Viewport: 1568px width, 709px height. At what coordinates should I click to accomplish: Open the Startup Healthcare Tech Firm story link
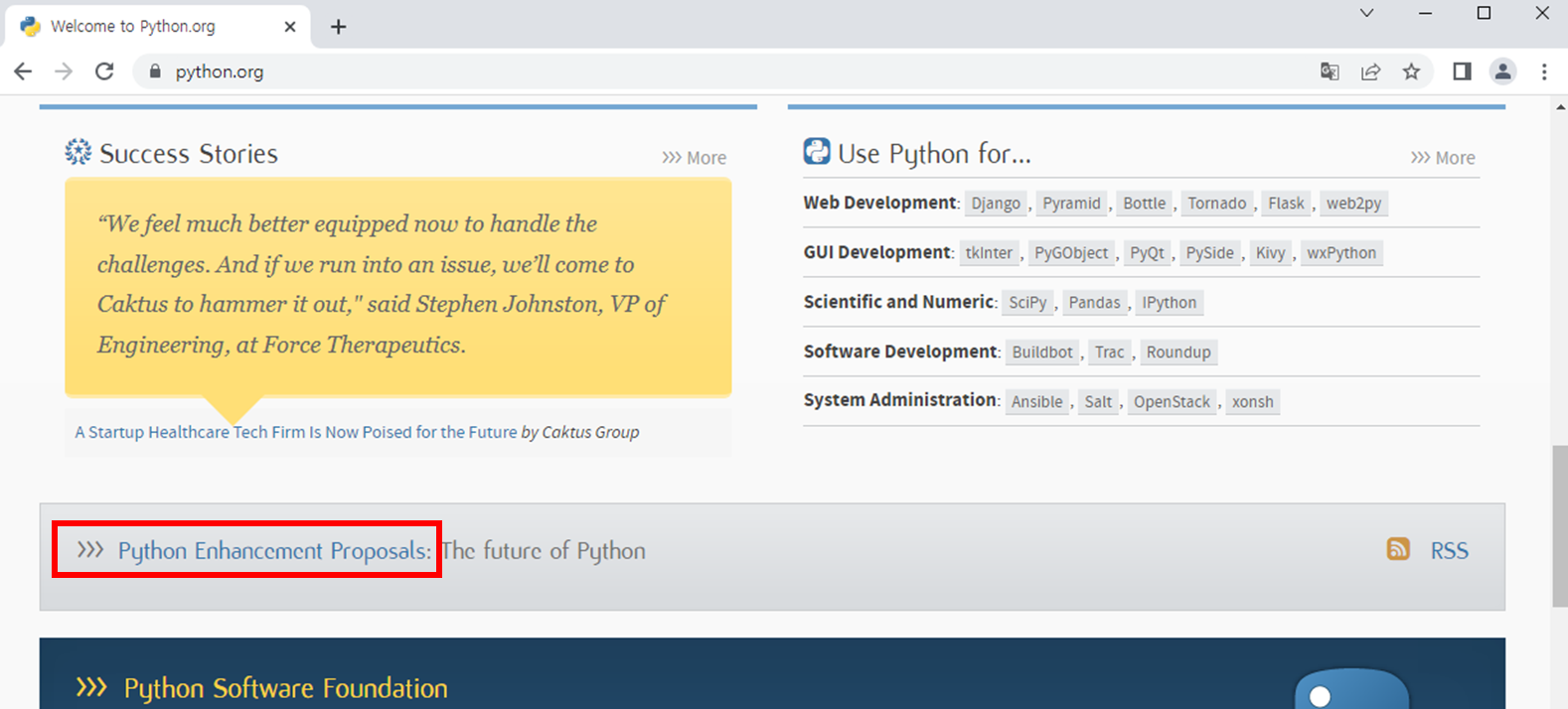pyautogui.click(x=296, y=432)
